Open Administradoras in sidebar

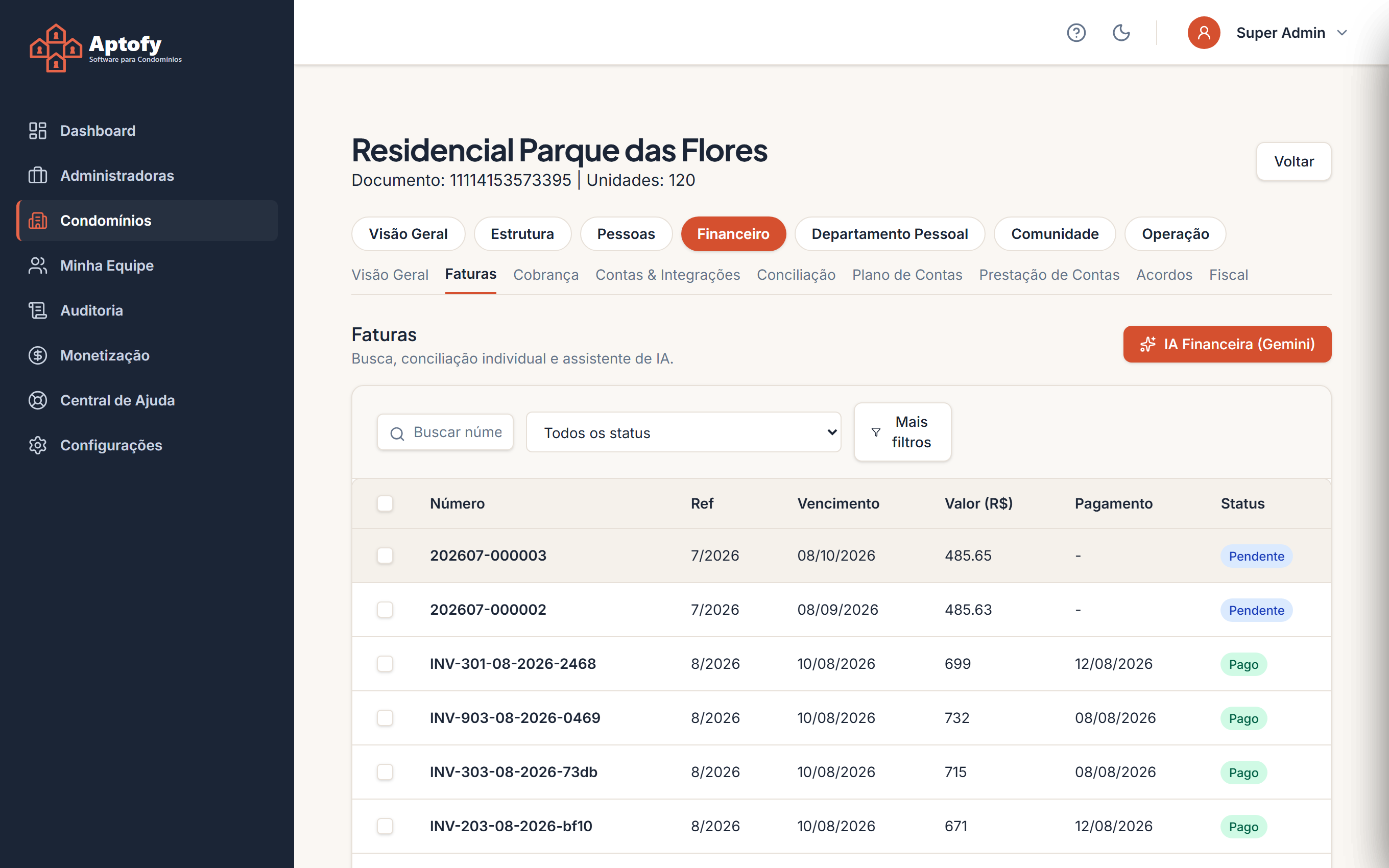147,175
